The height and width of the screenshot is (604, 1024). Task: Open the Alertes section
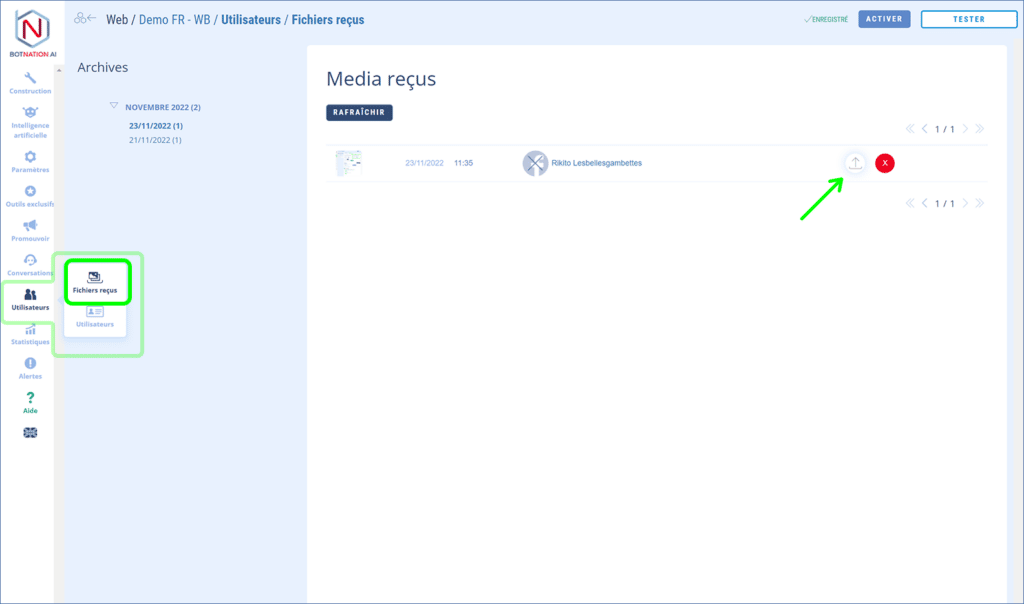coord(30,368)
